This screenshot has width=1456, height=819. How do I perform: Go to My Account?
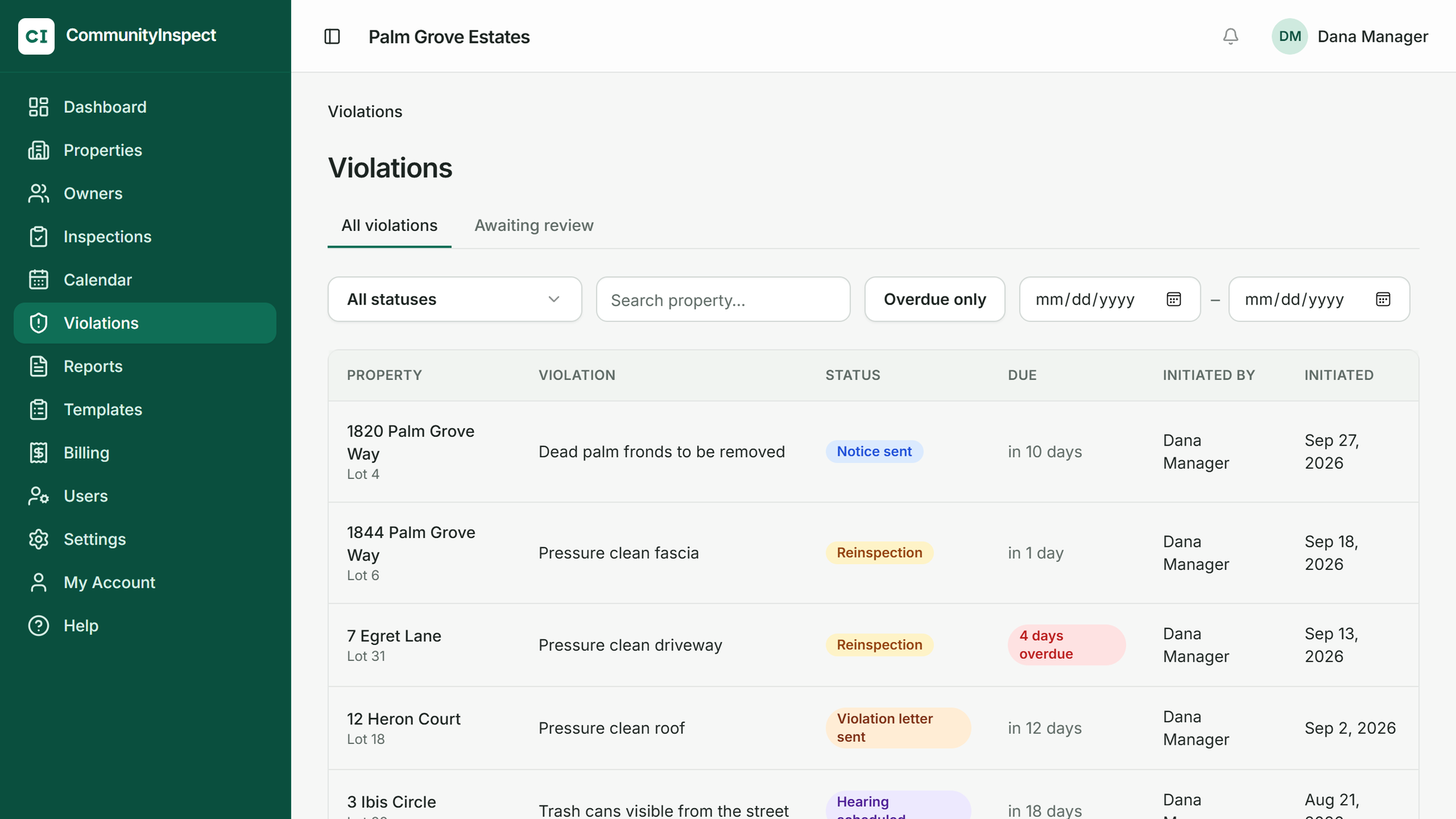point(145,582)
